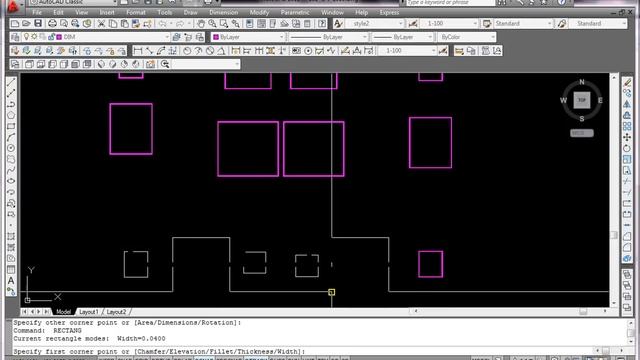Toggle lock icon for DIM layer
640x360 pixels.
tap(51, 37)
